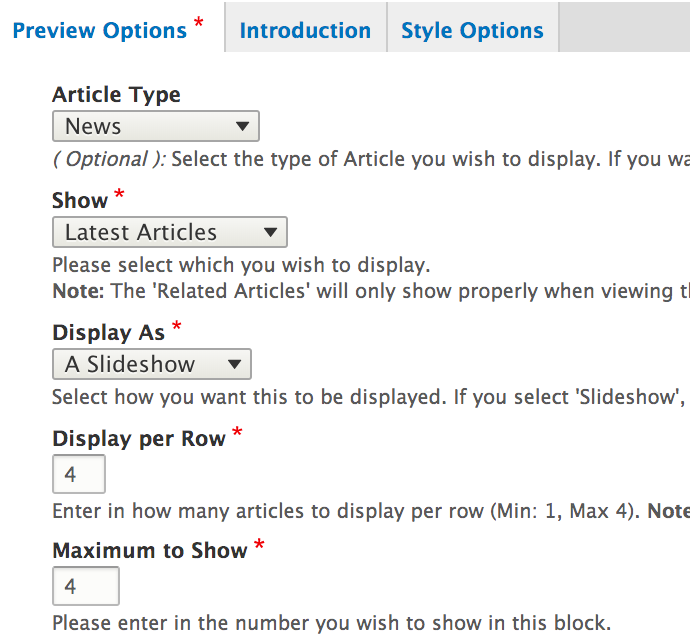Click the 'Please select which you wish to display' text
The image size is (690, 640).
pos(240,266)
